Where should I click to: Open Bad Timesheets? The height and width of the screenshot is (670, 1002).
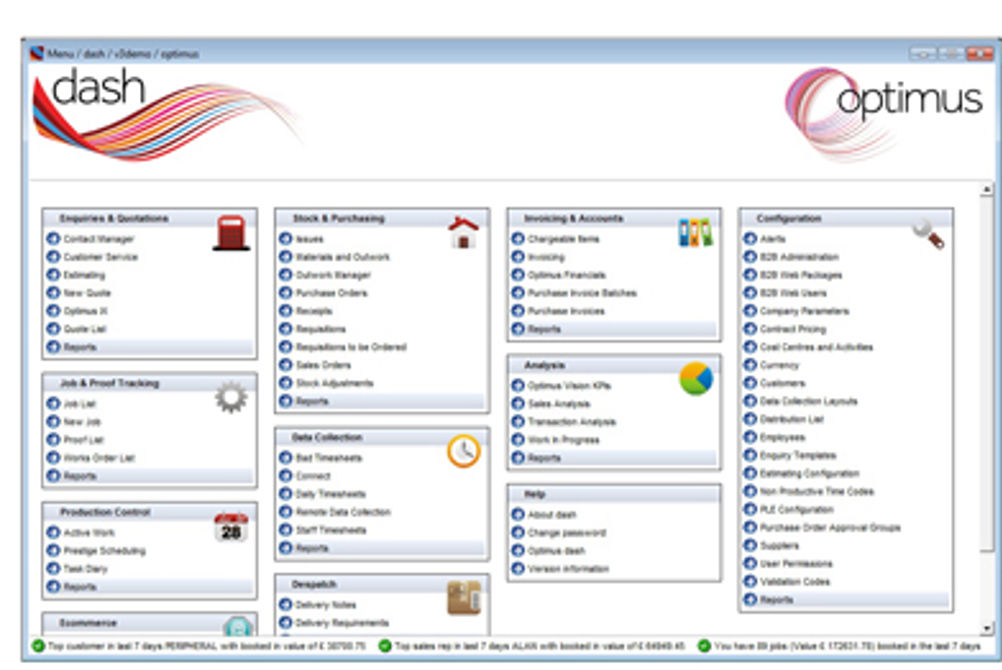(328, 458)
